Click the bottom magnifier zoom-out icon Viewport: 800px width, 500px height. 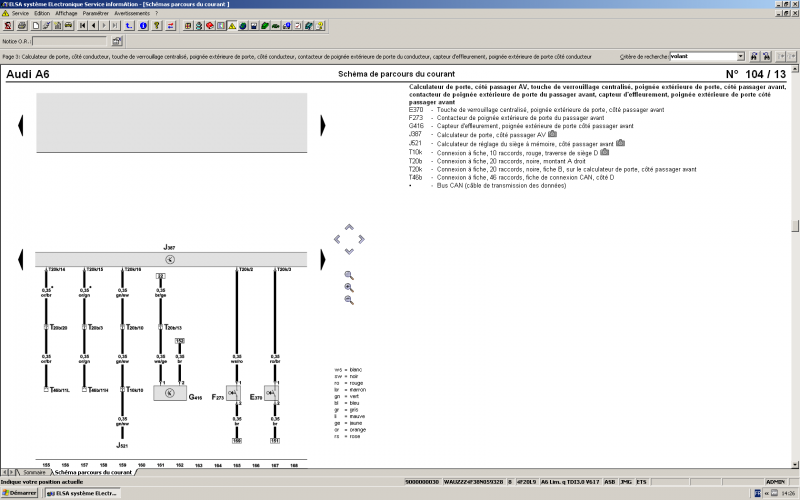[x=349, y=300]
